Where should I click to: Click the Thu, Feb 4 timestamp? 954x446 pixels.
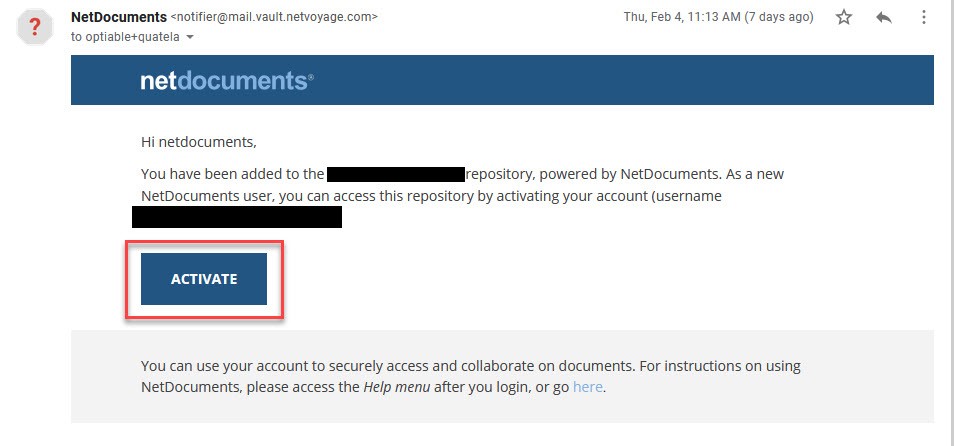[x=682, y=17]
